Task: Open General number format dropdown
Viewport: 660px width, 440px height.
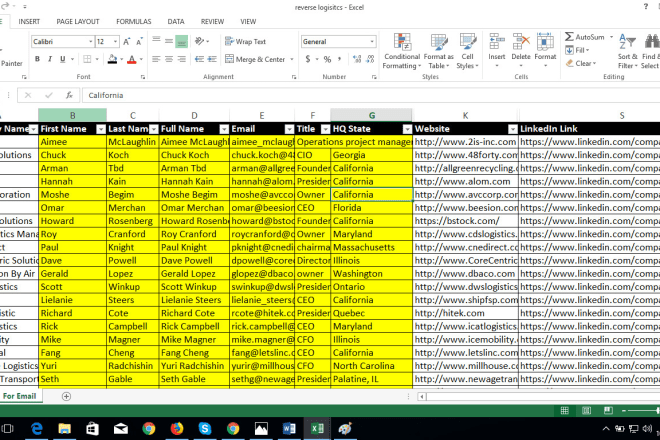Action: point(372,41)
